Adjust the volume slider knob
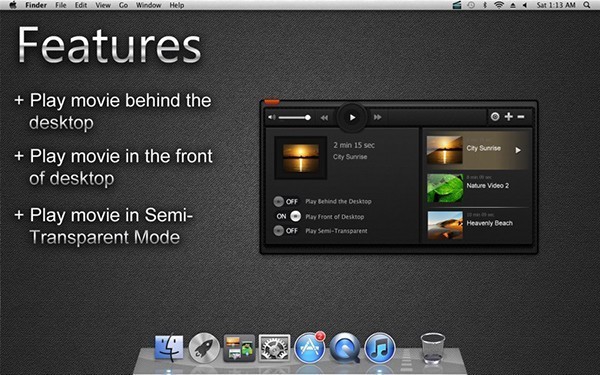The image size is (600, 375). (x=308, y=117)
